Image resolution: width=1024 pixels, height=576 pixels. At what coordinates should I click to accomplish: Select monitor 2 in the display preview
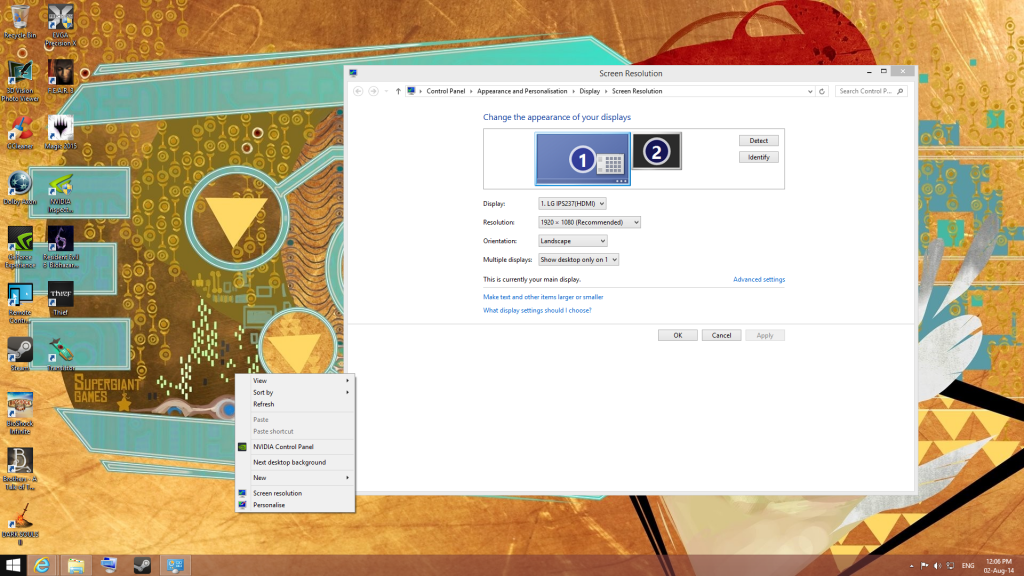pyautogui.click(x=656, y=152)
